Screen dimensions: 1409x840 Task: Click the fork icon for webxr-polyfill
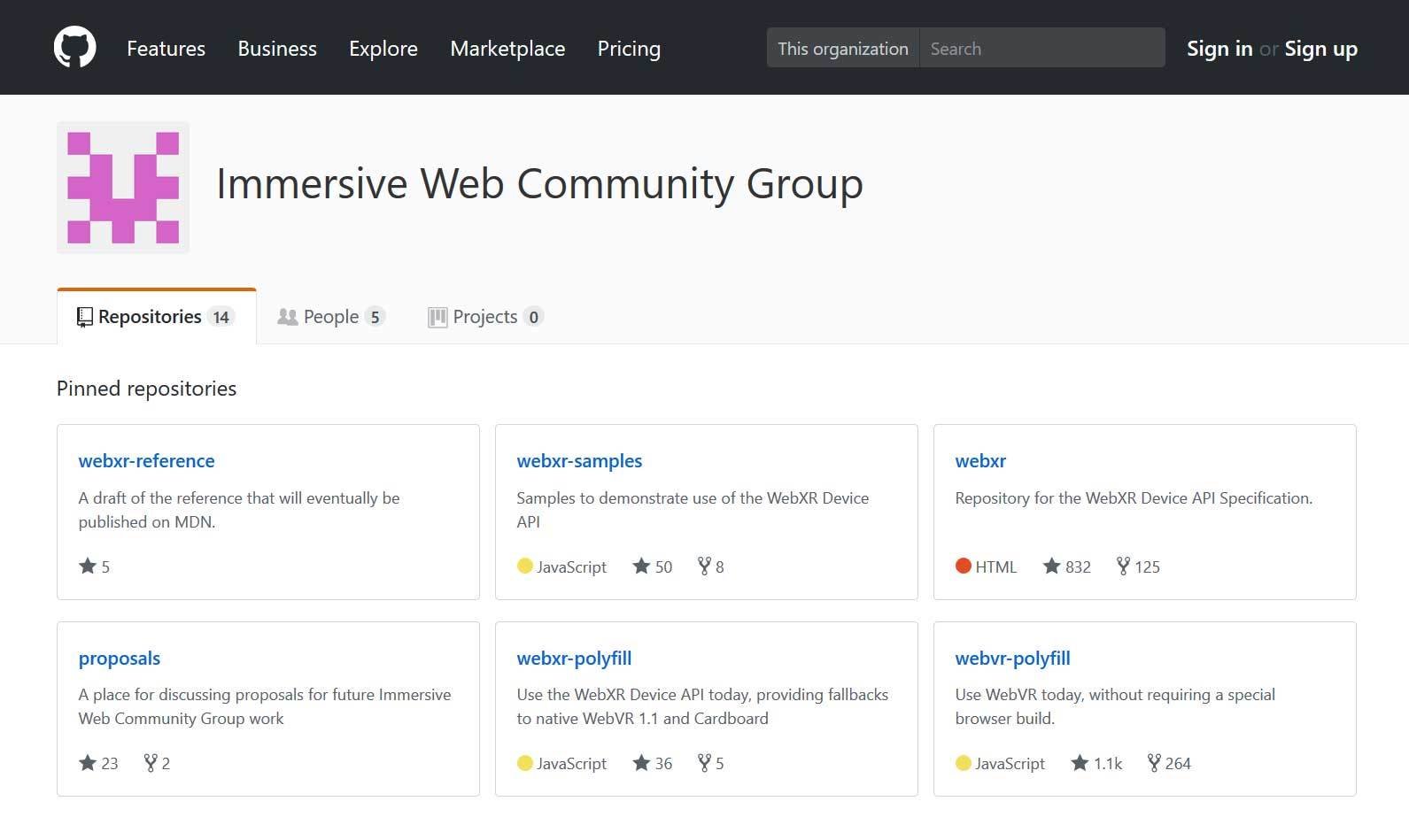click(x=704, y=762)
